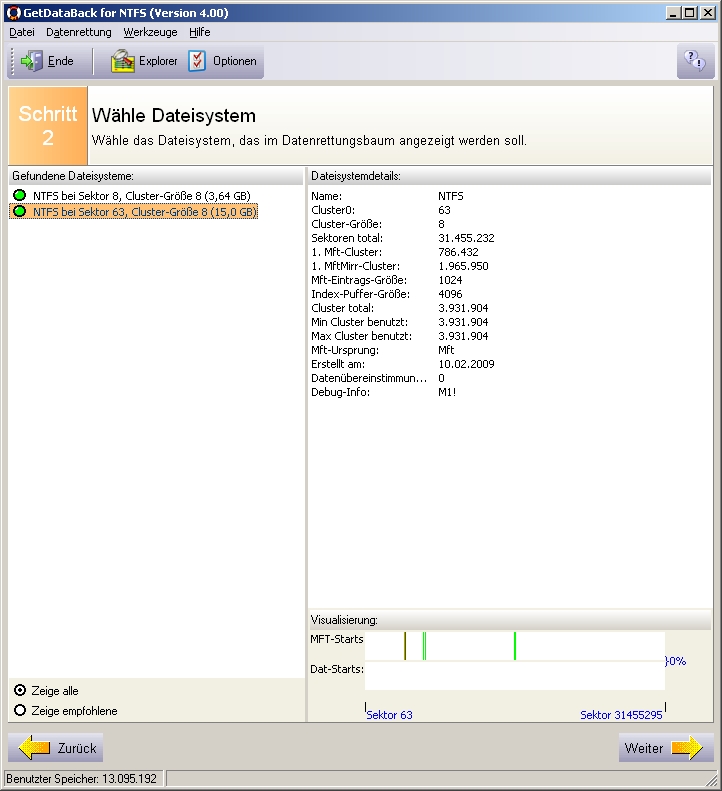Click the 0% visualization percentage label

click(676, 661)
